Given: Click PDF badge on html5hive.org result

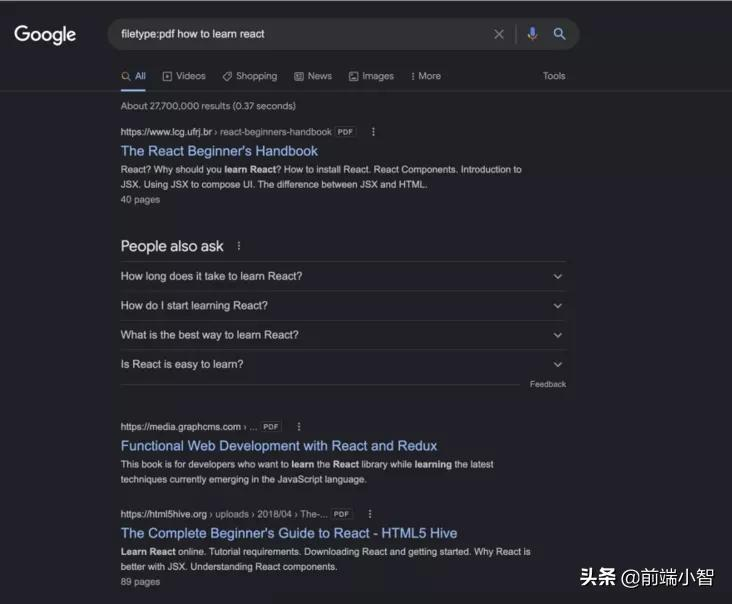Looking at the screenshot, I should [341, 514].
